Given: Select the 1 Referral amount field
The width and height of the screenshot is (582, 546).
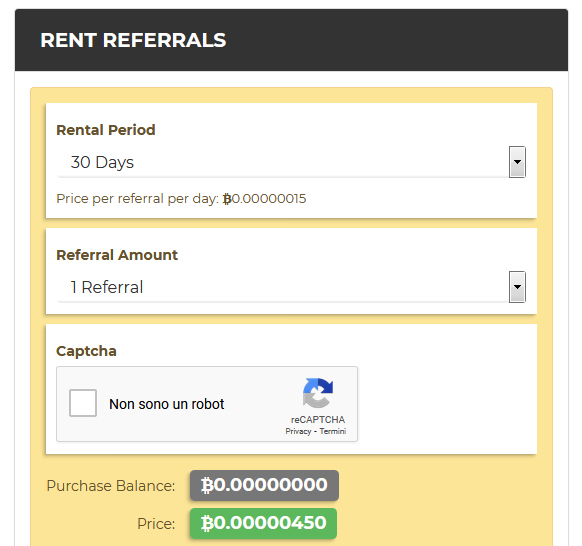Looking at the screenshot, I should tap(291, 287).
